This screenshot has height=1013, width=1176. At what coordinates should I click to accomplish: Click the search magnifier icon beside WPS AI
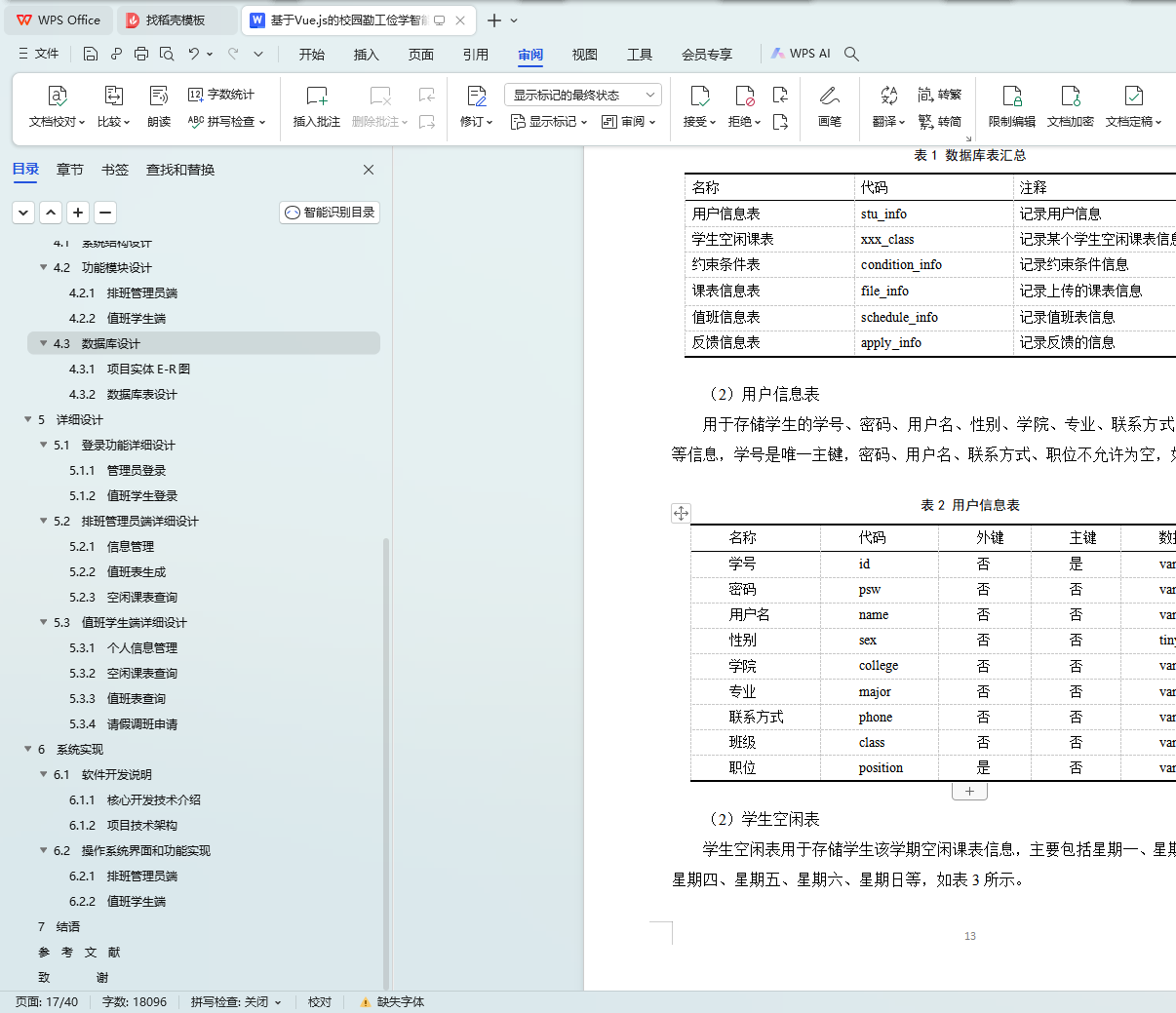point(851,54)
